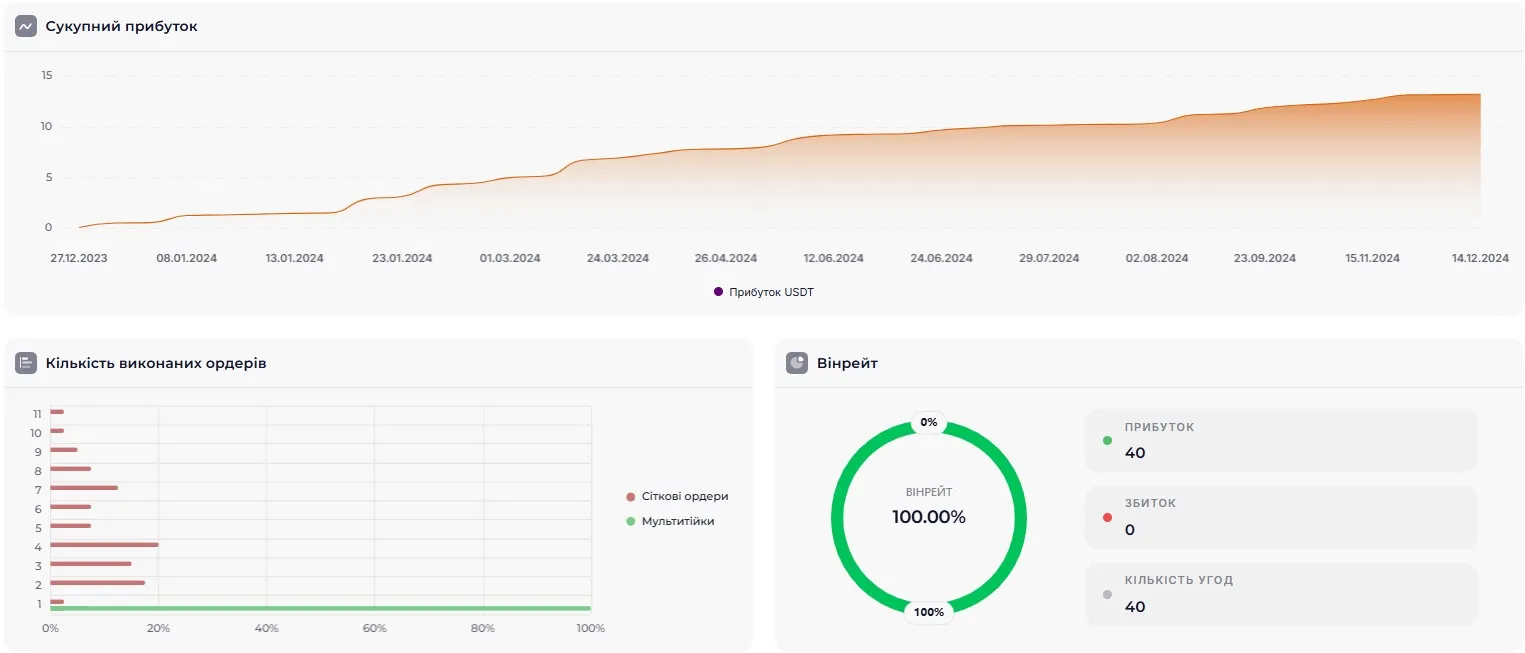1525x653 pixels.
Task: Click the line chart icon beside Сукупний прибуток
Action: tap(26, 27)
